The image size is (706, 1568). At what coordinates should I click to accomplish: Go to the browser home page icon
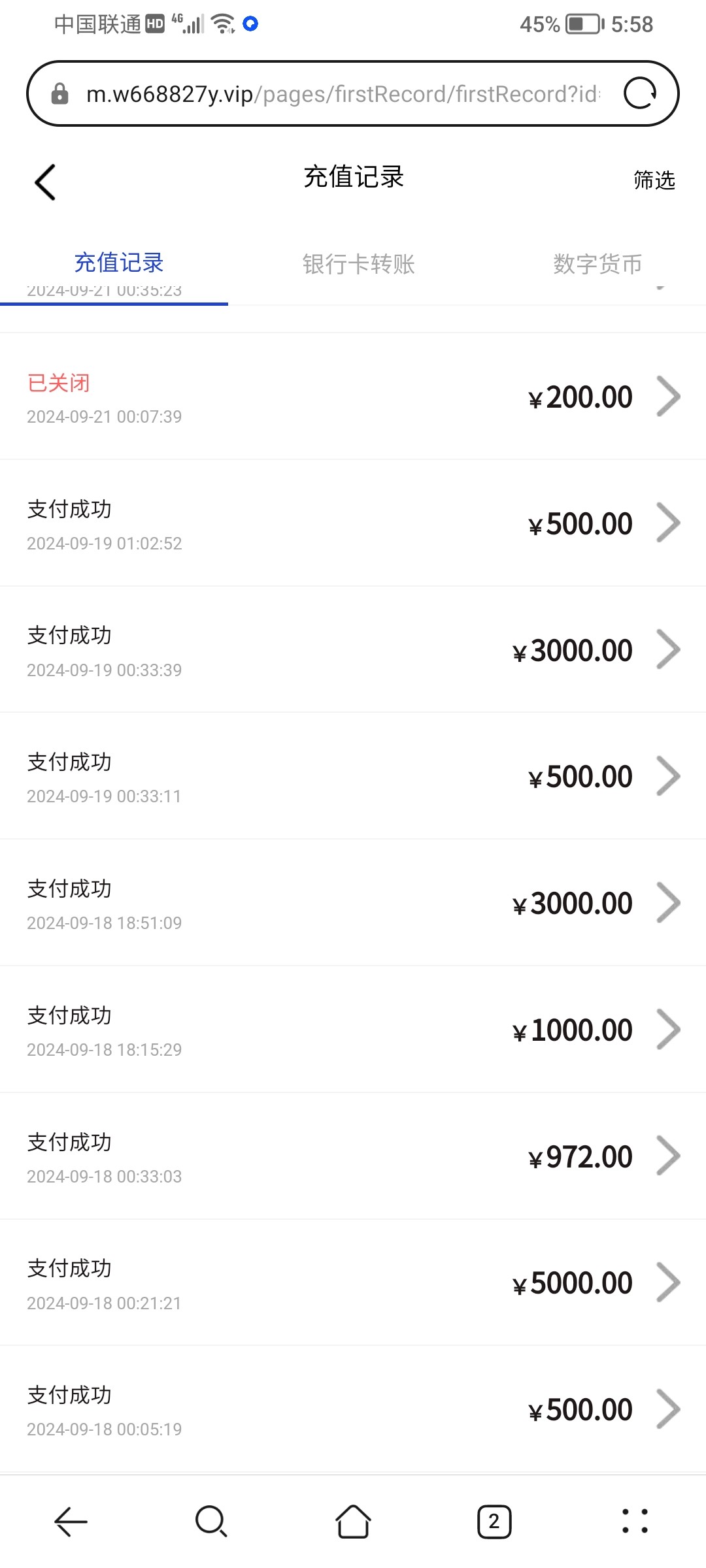353,1522
